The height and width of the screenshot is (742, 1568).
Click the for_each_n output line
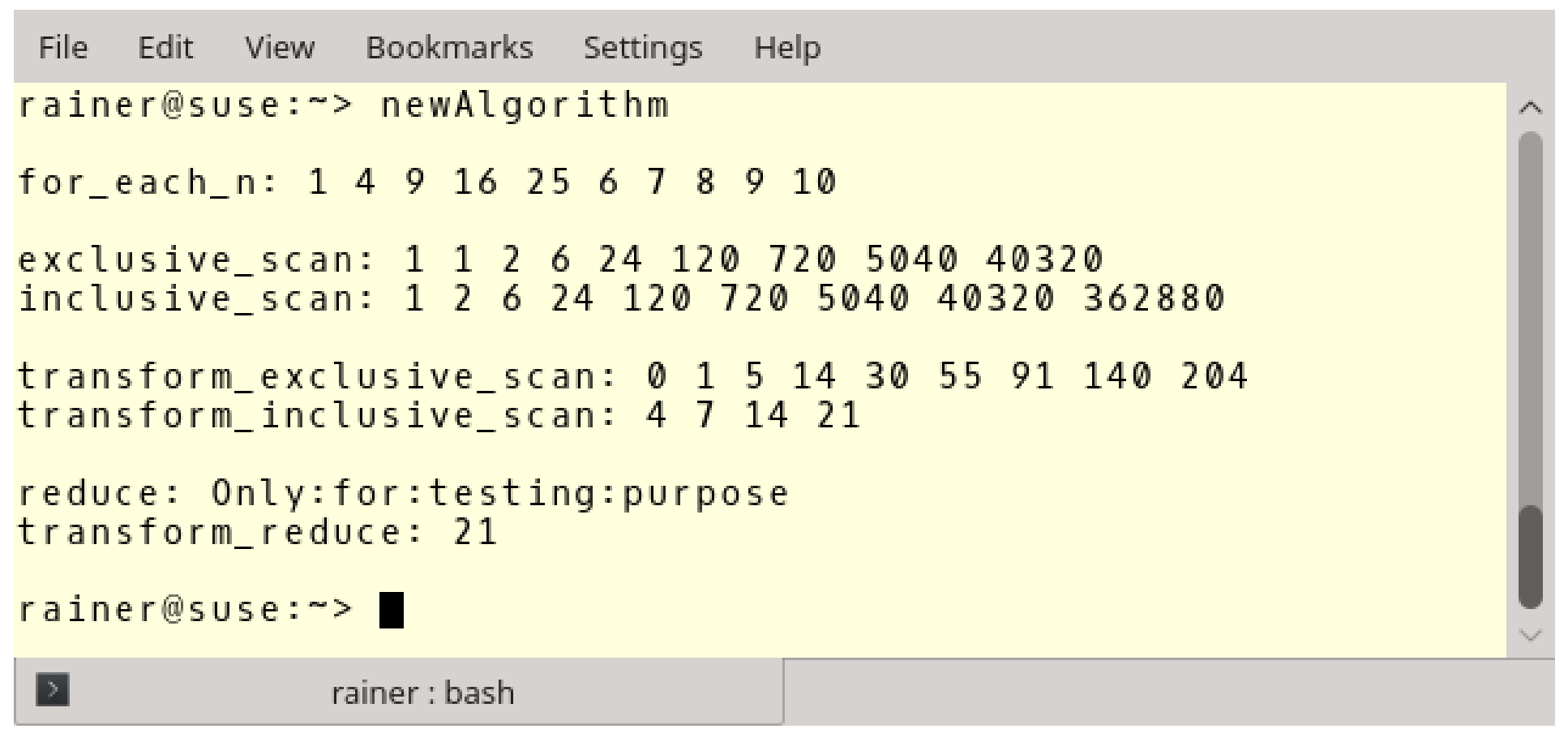(427, 182)
